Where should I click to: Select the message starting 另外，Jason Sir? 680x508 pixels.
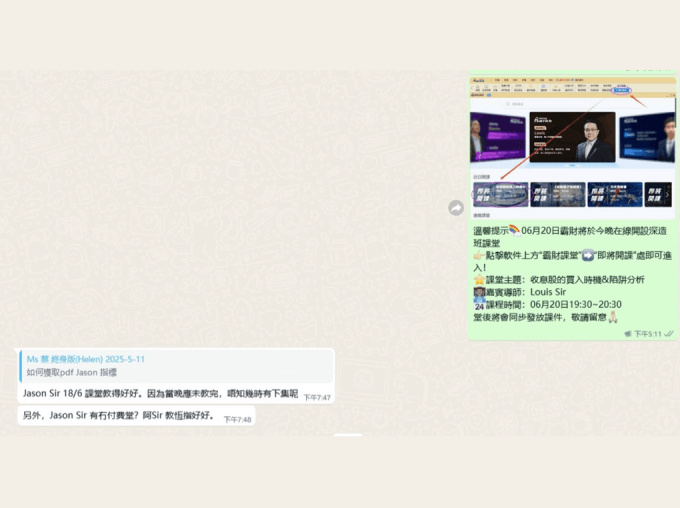point(118,415)
